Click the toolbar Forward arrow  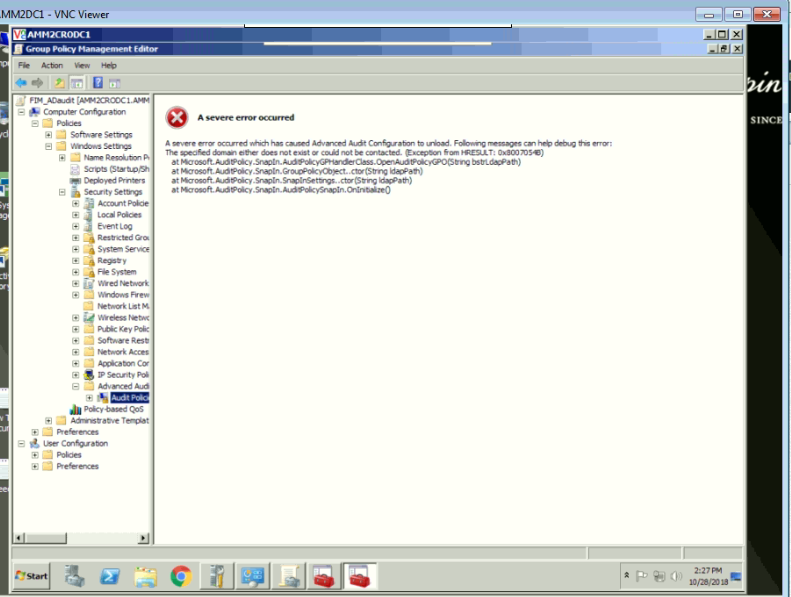tap(37, 83)
